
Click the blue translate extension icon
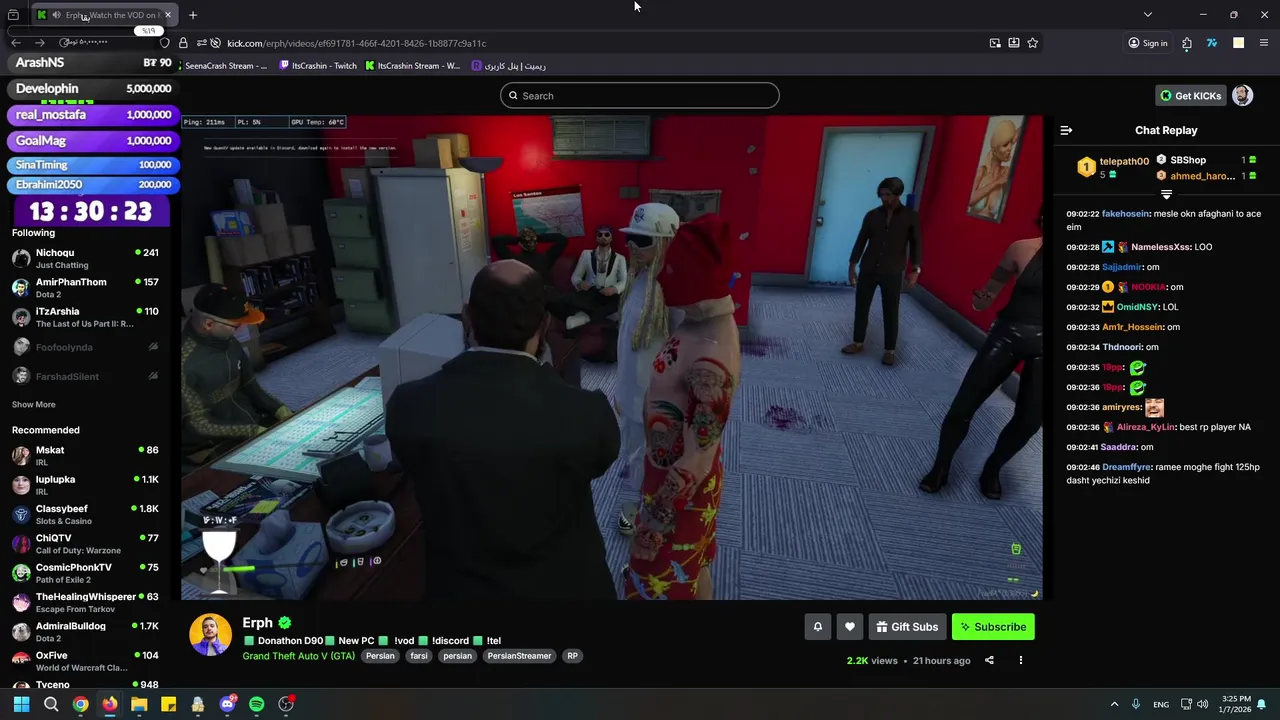pyautogui.click(x=1212, y=43)
